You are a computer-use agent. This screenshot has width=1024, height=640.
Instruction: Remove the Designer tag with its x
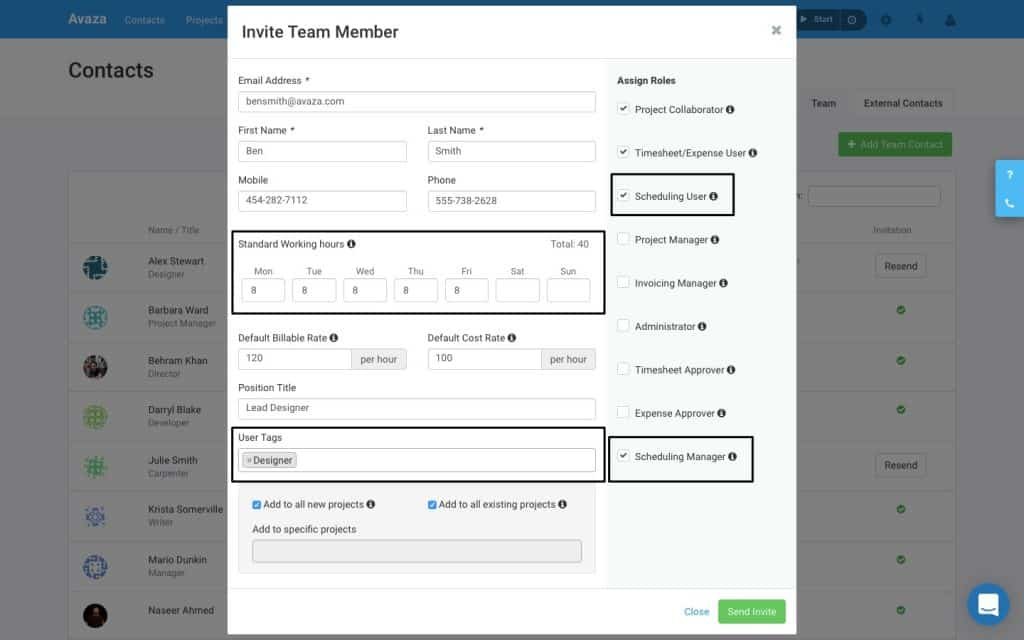coord(249,460)
